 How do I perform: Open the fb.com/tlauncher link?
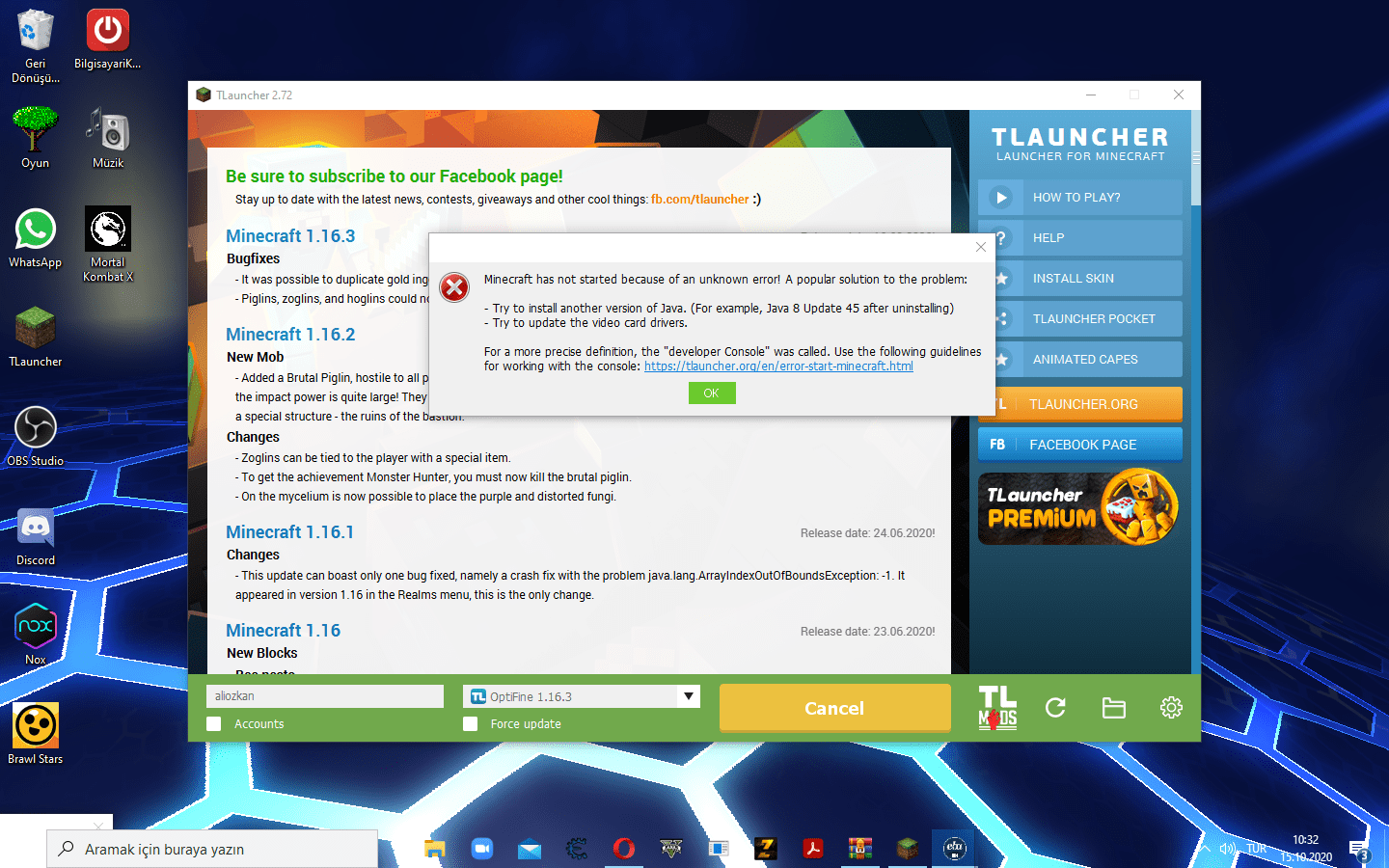tap(699, 200)
